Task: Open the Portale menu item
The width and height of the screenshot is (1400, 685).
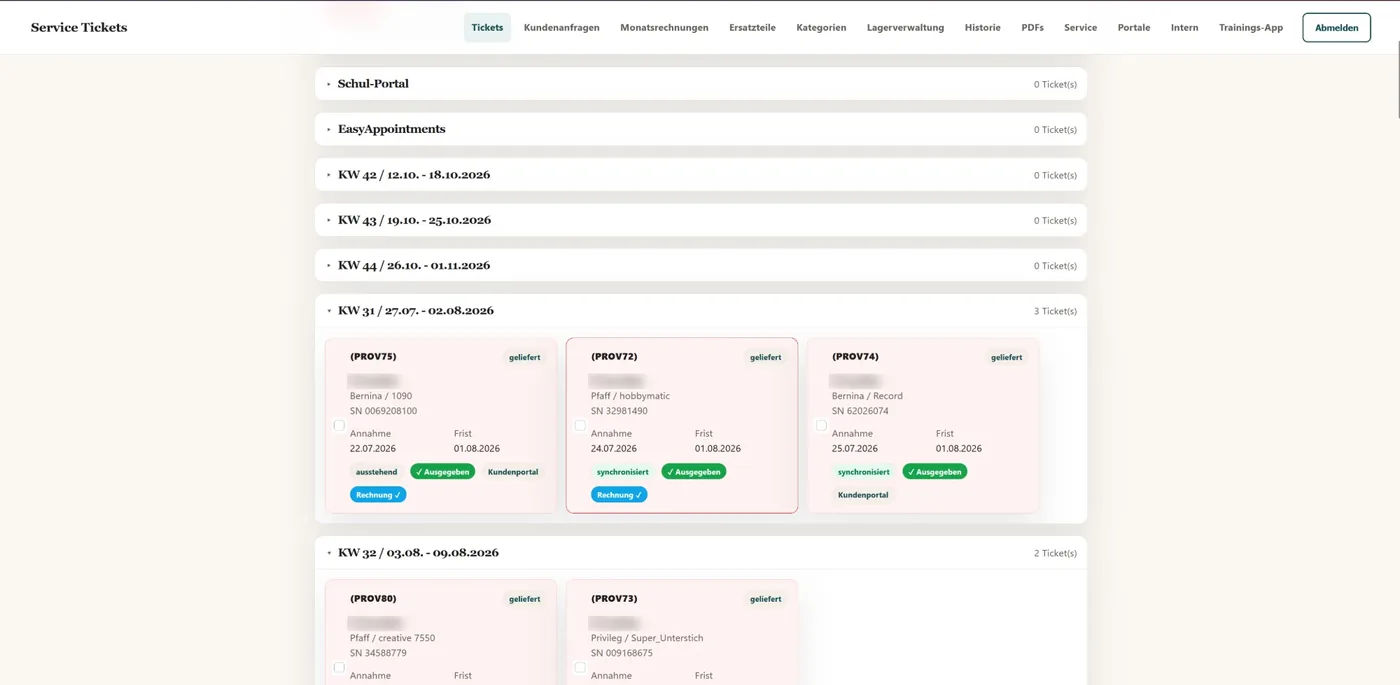Action: point(1133,28)
